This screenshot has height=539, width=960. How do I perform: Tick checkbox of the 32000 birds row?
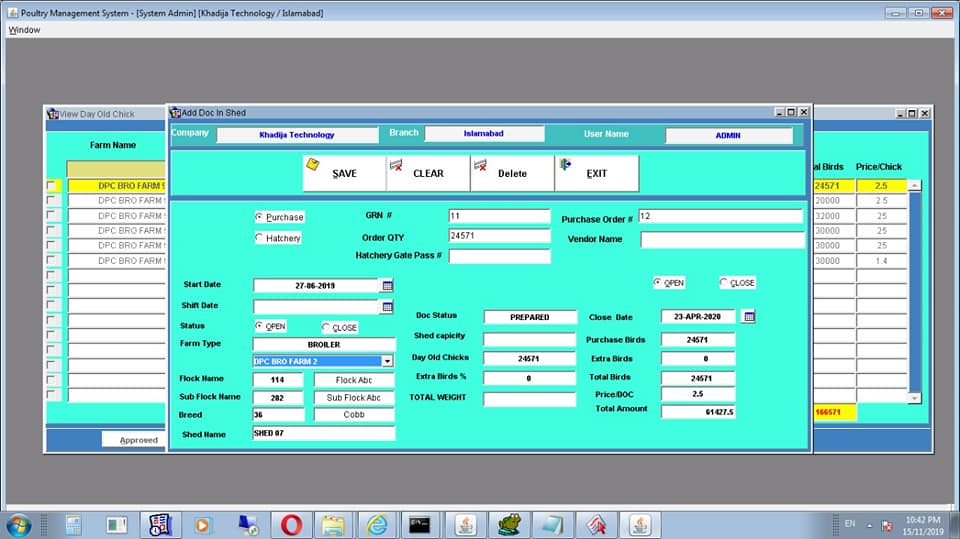click(51, 216)
